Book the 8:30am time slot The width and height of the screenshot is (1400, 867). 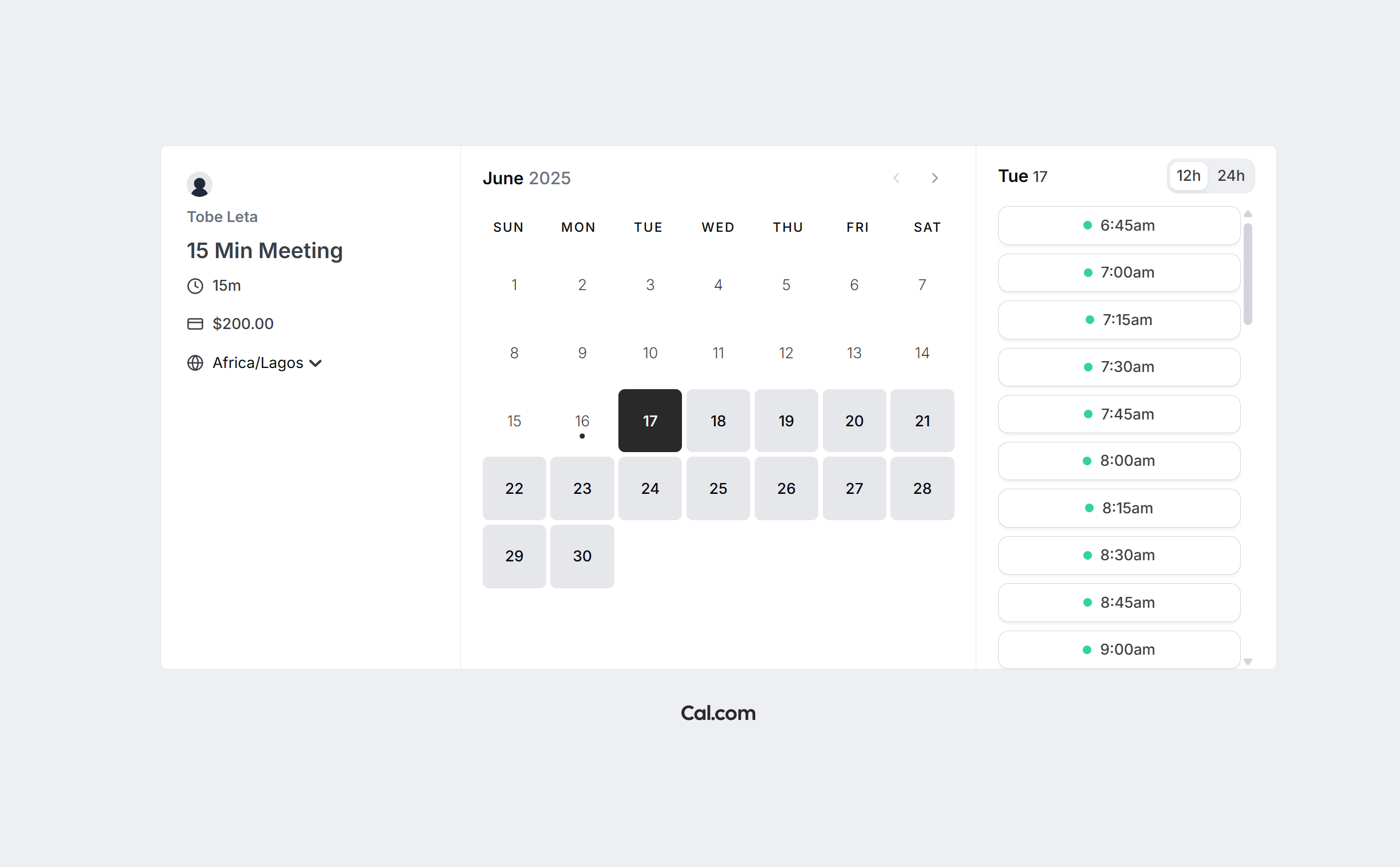(x=1118, y=556)
